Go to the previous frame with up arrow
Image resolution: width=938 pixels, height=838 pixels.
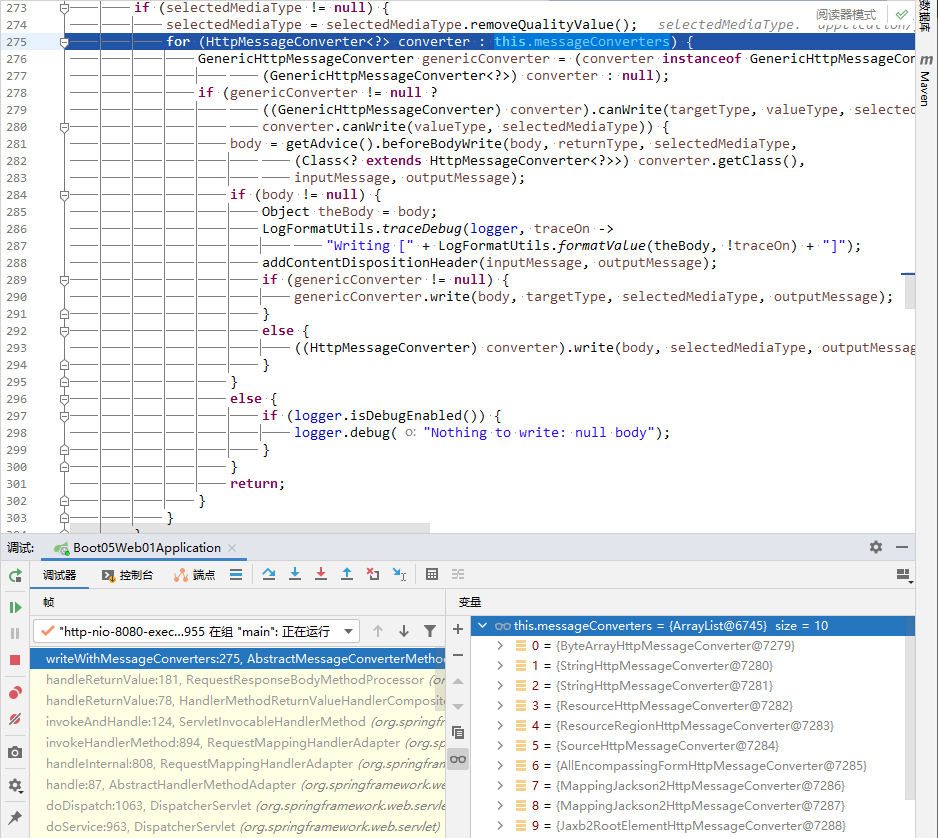[378, 631]
